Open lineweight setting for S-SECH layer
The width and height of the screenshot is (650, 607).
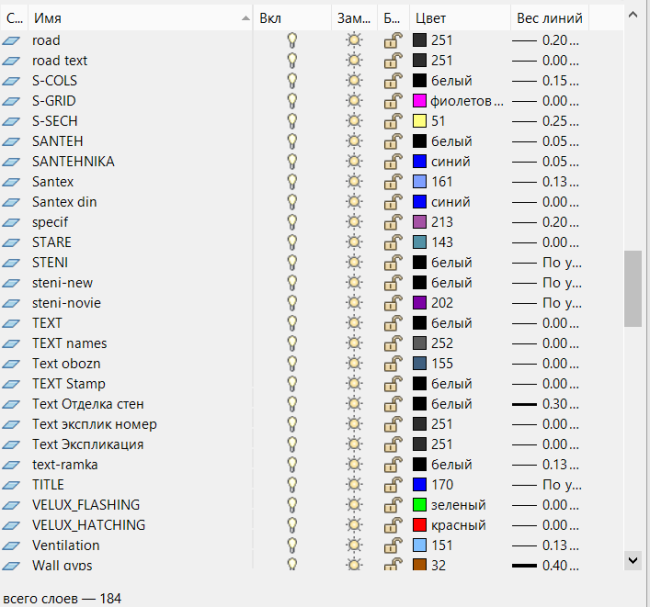click(546, 121)
